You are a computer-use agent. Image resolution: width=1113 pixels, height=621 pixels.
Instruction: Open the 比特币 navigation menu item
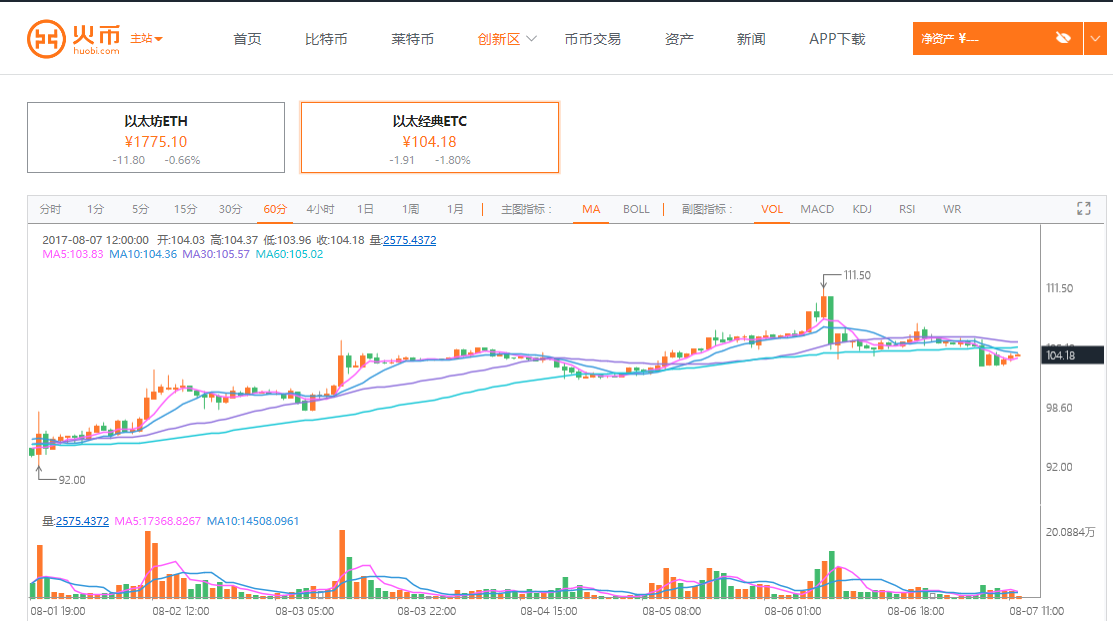point(326,39)
